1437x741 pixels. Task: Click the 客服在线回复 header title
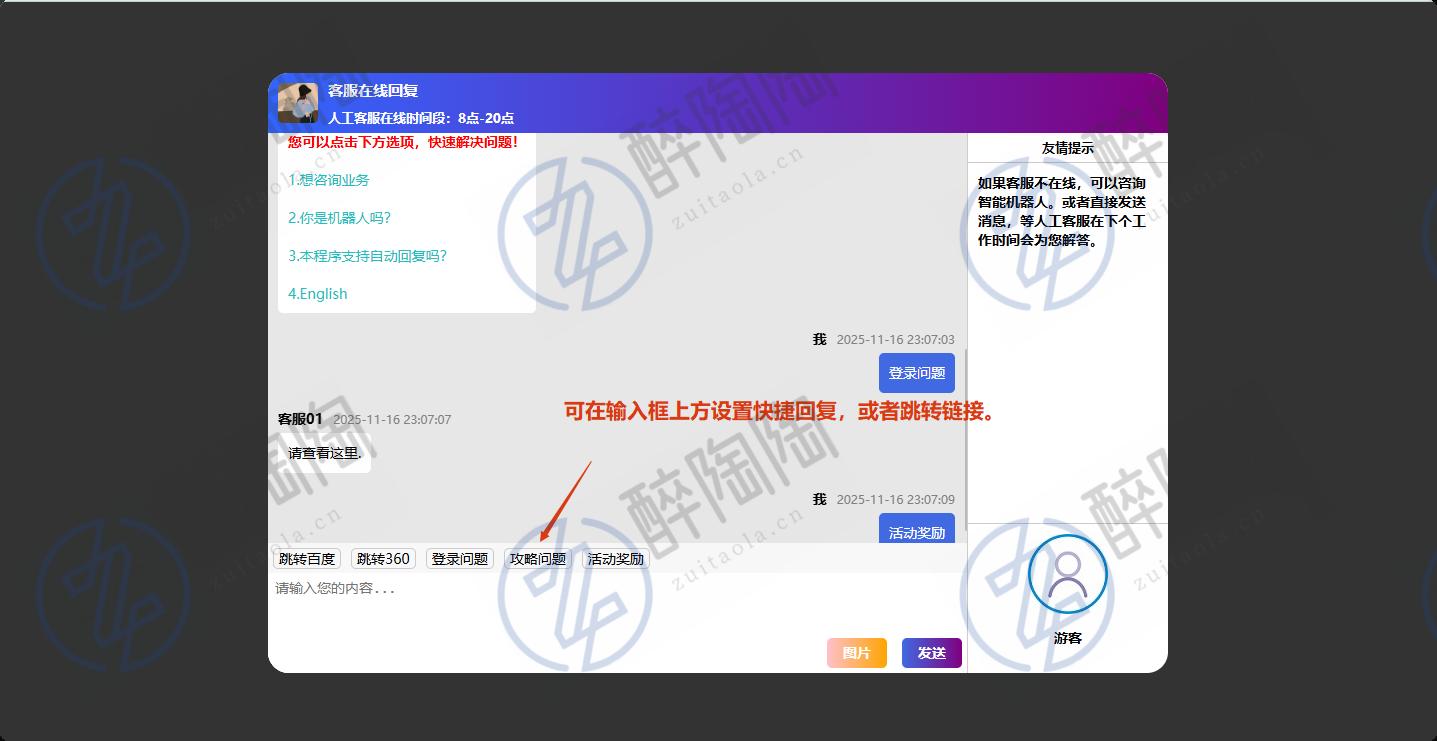(373, 91)
